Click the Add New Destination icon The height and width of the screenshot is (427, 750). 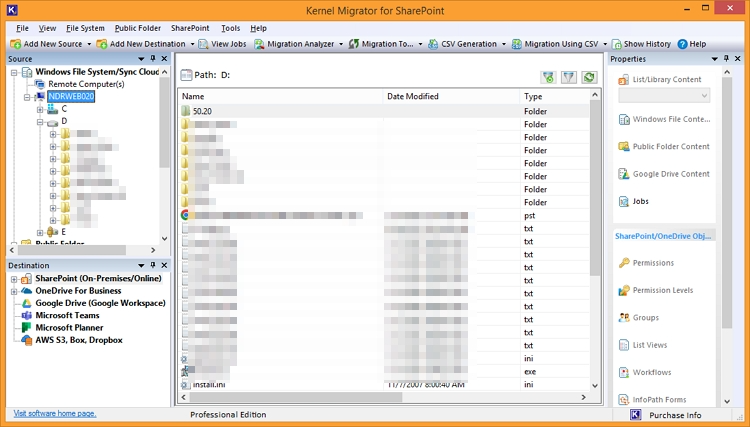(x=102, y=44)
